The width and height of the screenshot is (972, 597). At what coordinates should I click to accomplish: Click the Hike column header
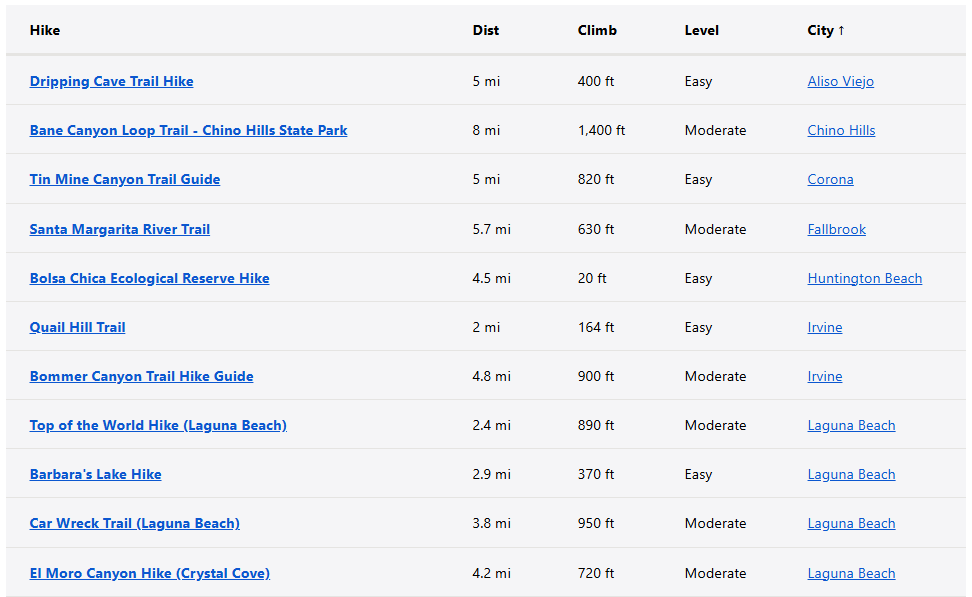point(45,31)
